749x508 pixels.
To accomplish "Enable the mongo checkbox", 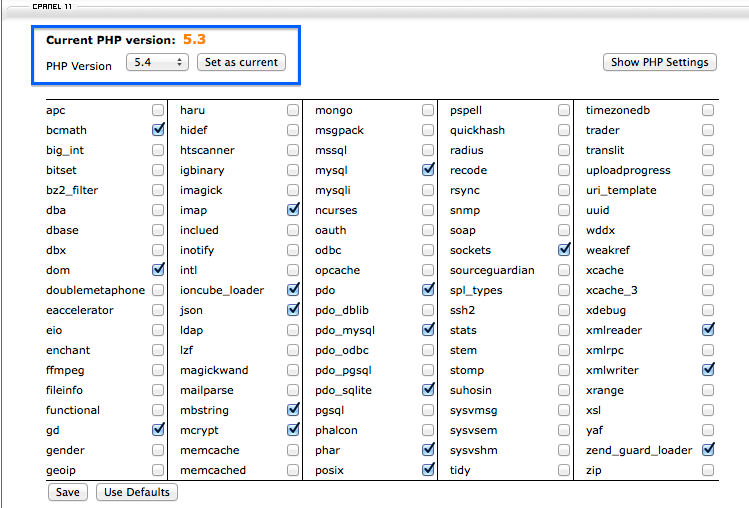I will tap(428, 110).
